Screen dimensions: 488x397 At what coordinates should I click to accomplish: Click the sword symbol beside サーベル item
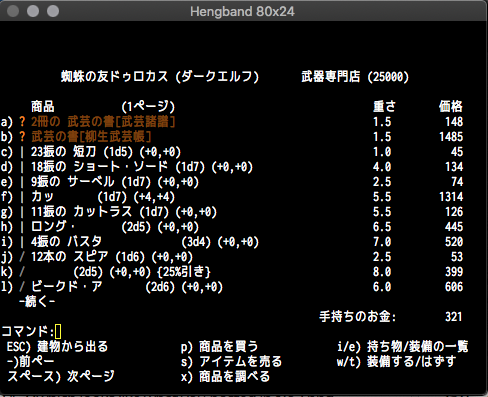coord(22,182)
